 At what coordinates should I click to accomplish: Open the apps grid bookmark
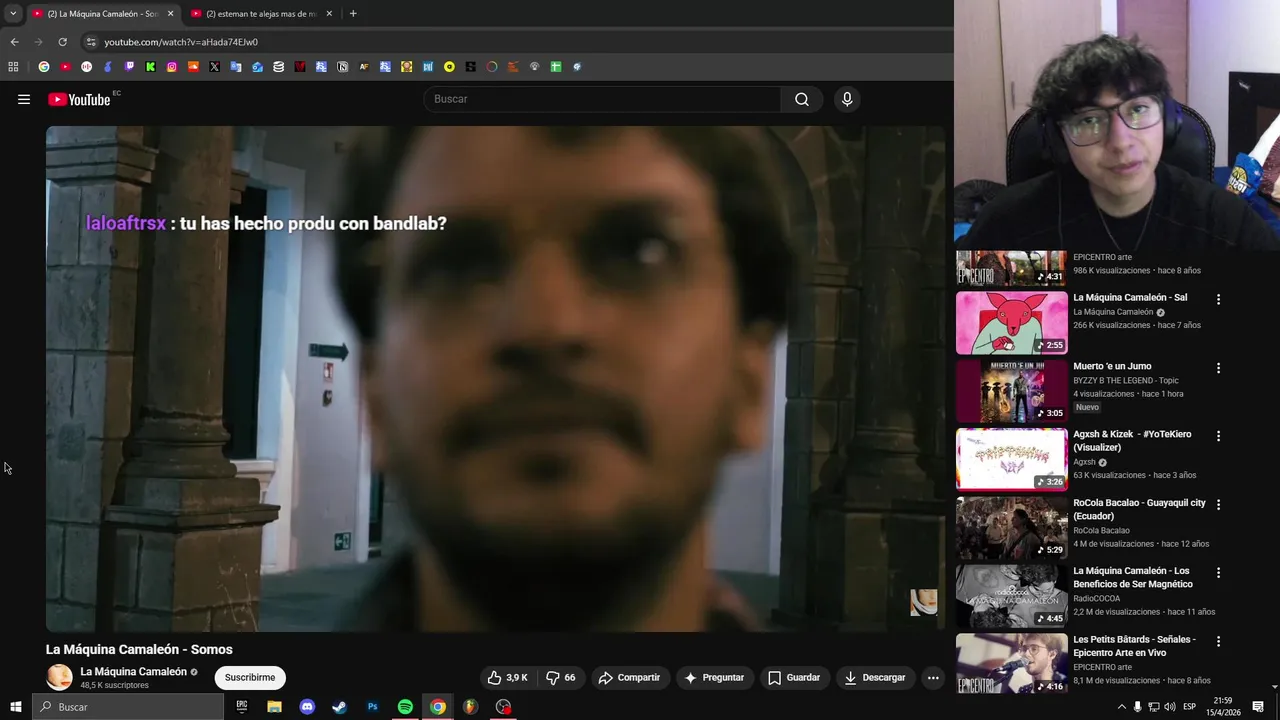pos(13,67)
